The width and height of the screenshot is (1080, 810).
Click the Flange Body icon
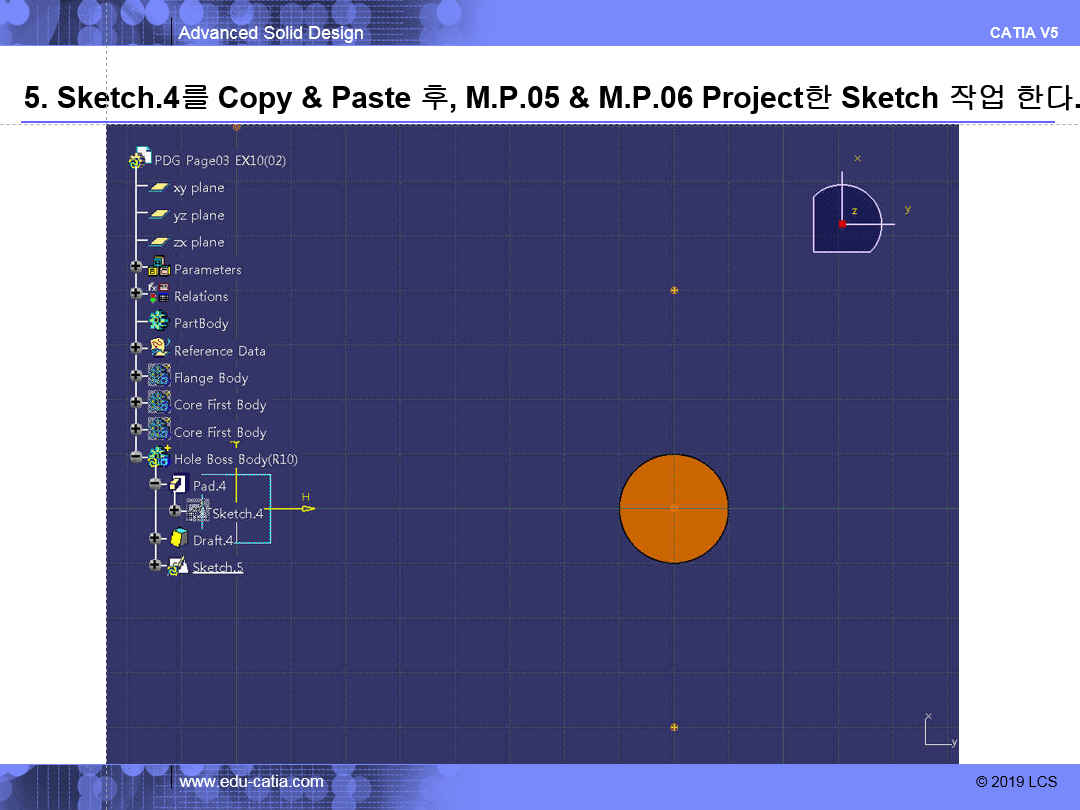(x=159, y=377)
